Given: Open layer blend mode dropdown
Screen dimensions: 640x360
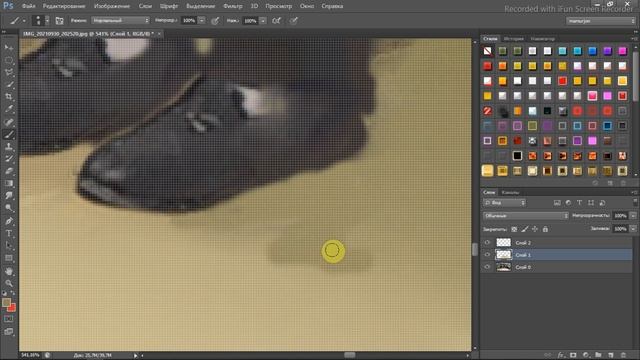Looking at the screenshot, I should [x=526, y=216].
